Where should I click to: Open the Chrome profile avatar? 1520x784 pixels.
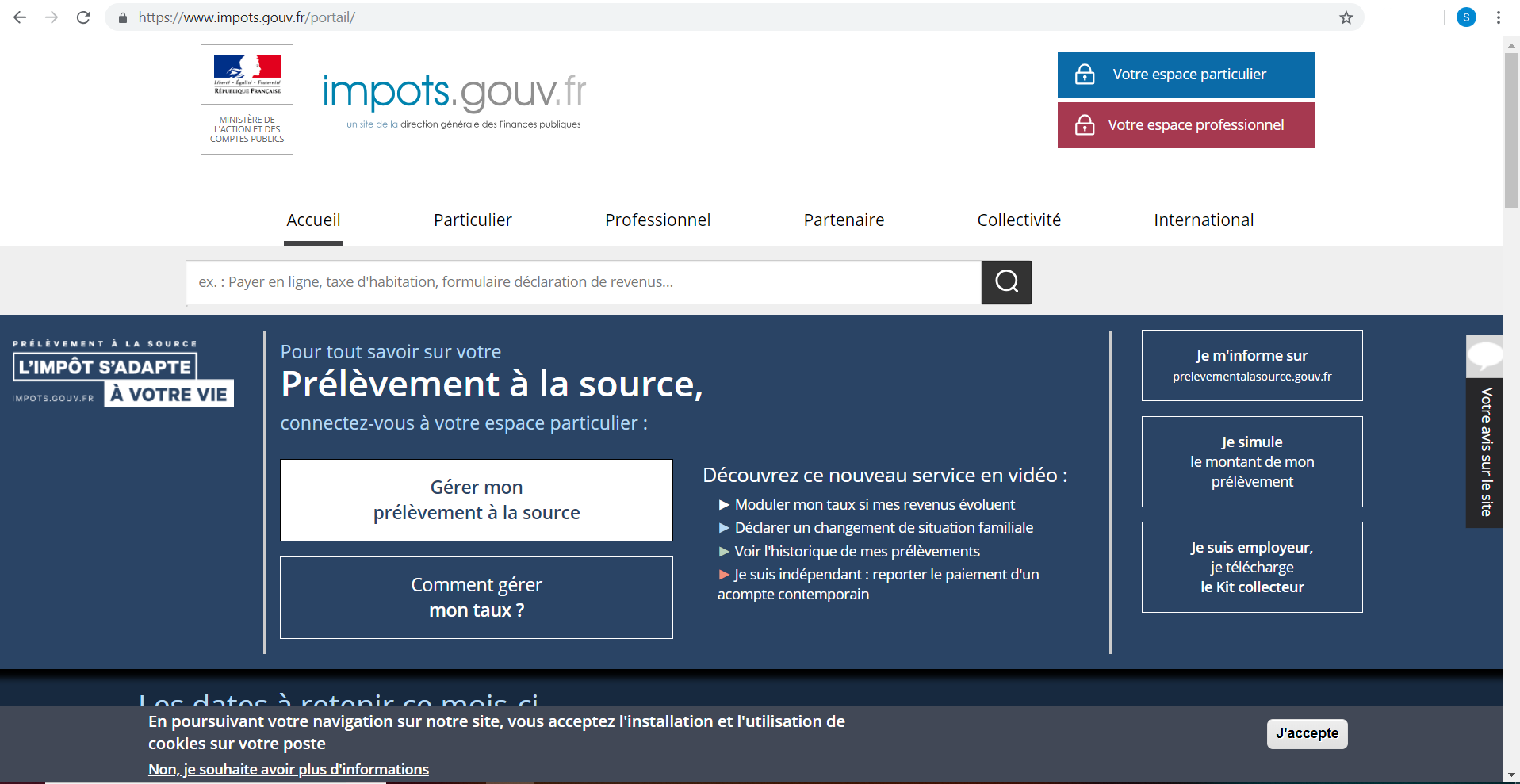click(x=1466, y=17)
